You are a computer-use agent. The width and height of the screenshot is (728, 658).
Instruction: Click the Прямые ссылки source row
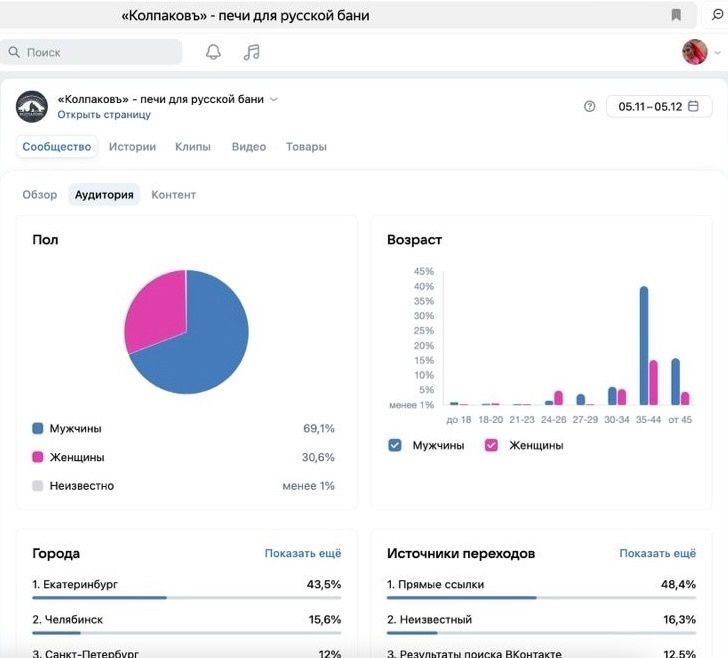pos(541,588)
